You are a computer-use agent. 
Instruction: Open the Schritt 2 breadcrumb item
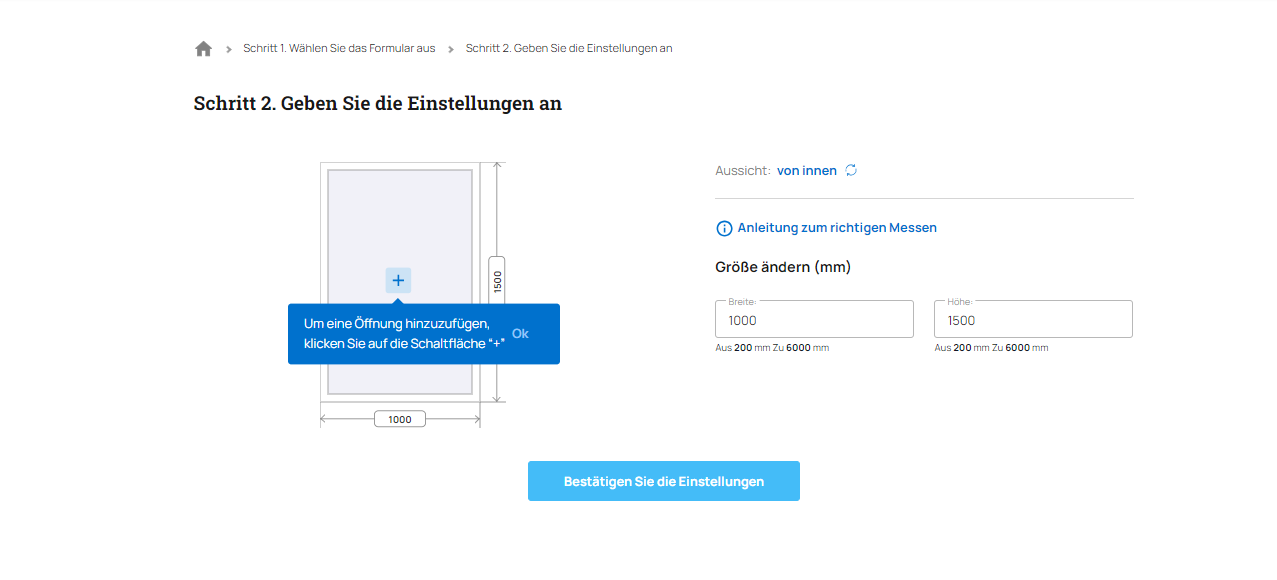coord(569,48)
